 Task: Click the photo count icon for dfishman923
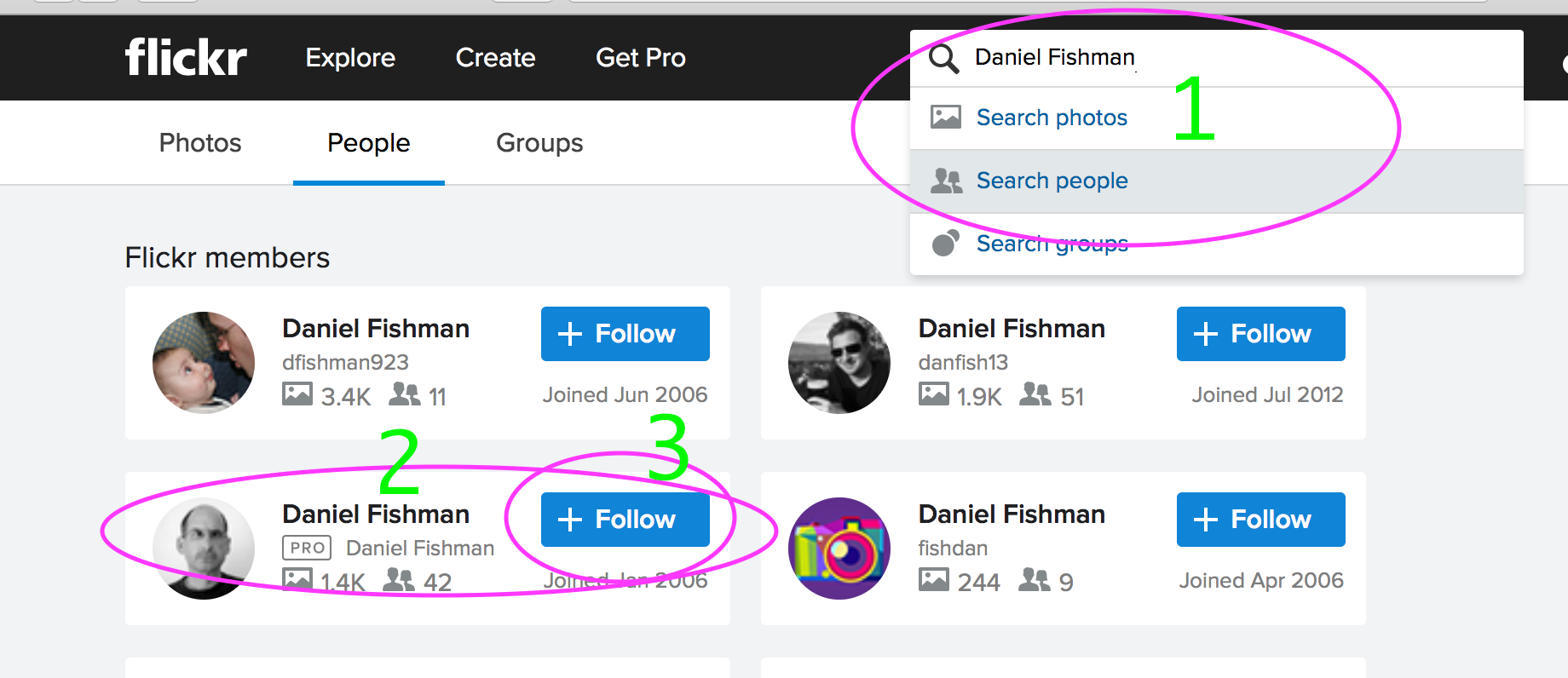point(297,394)
